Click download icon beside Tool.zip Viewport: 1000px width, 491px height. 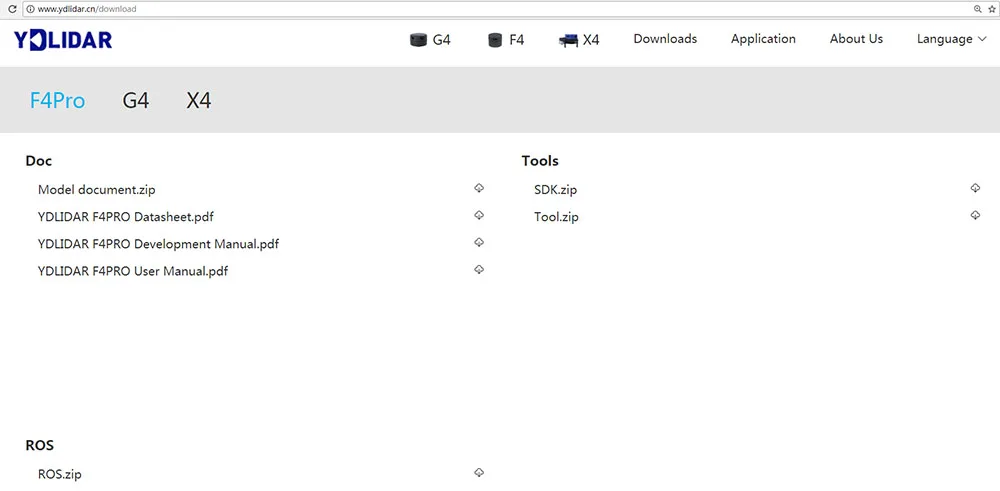975,216
